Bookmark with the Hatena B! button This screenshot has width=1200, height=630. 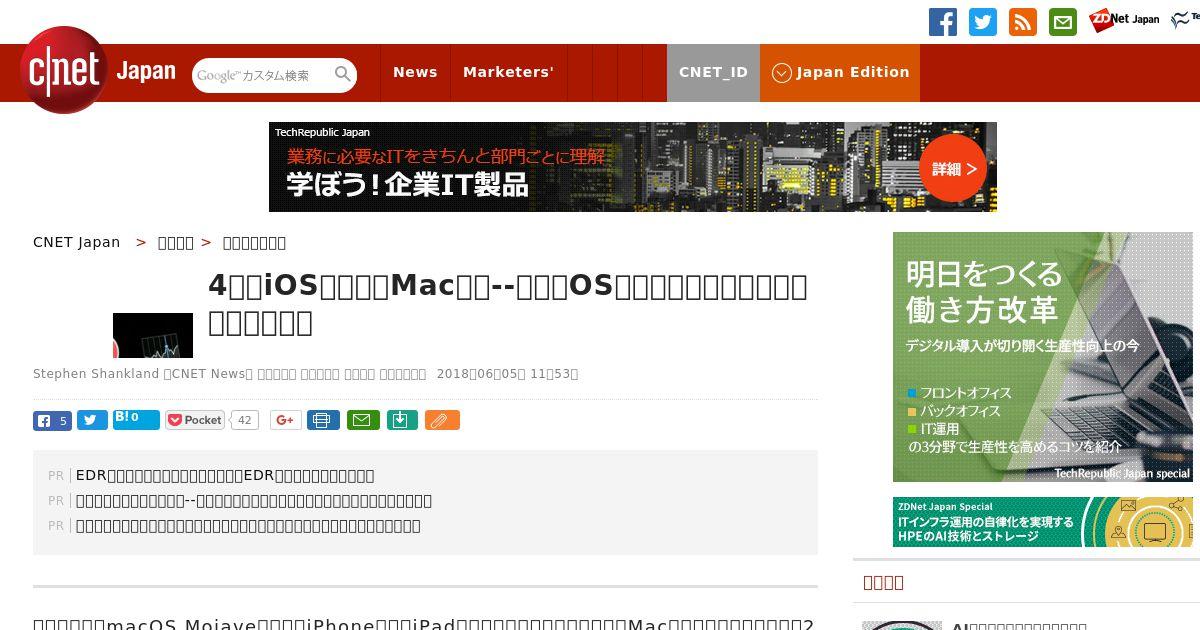click(136, 419)
